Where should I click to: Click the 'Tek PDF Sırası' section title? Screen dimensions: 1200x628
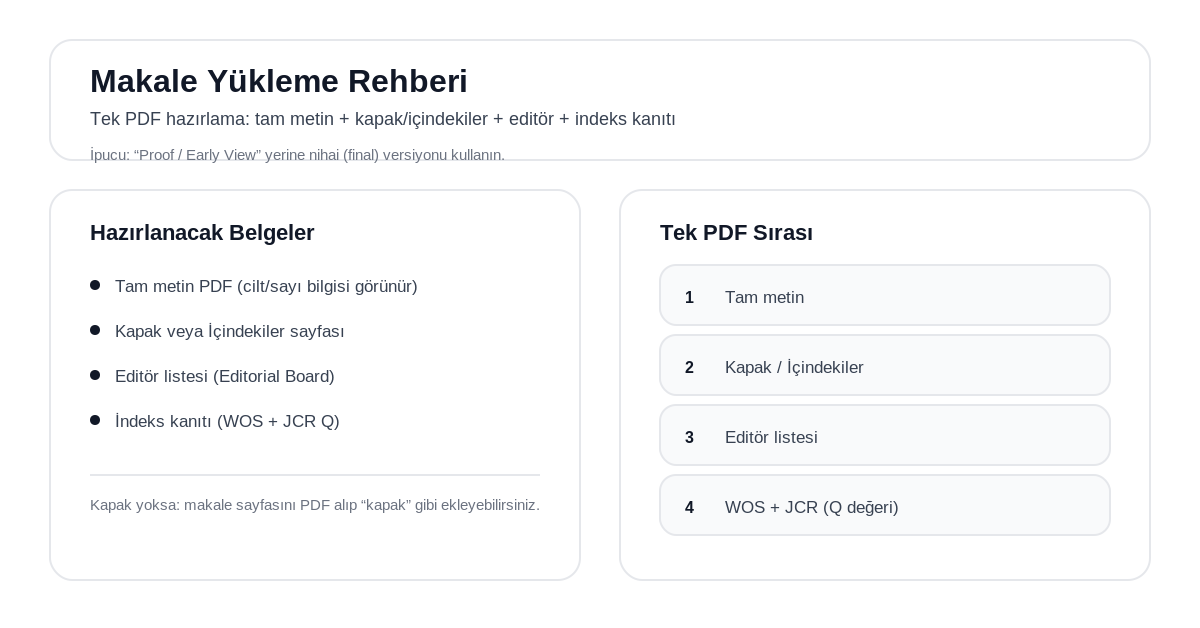click(x=736, y=233)
